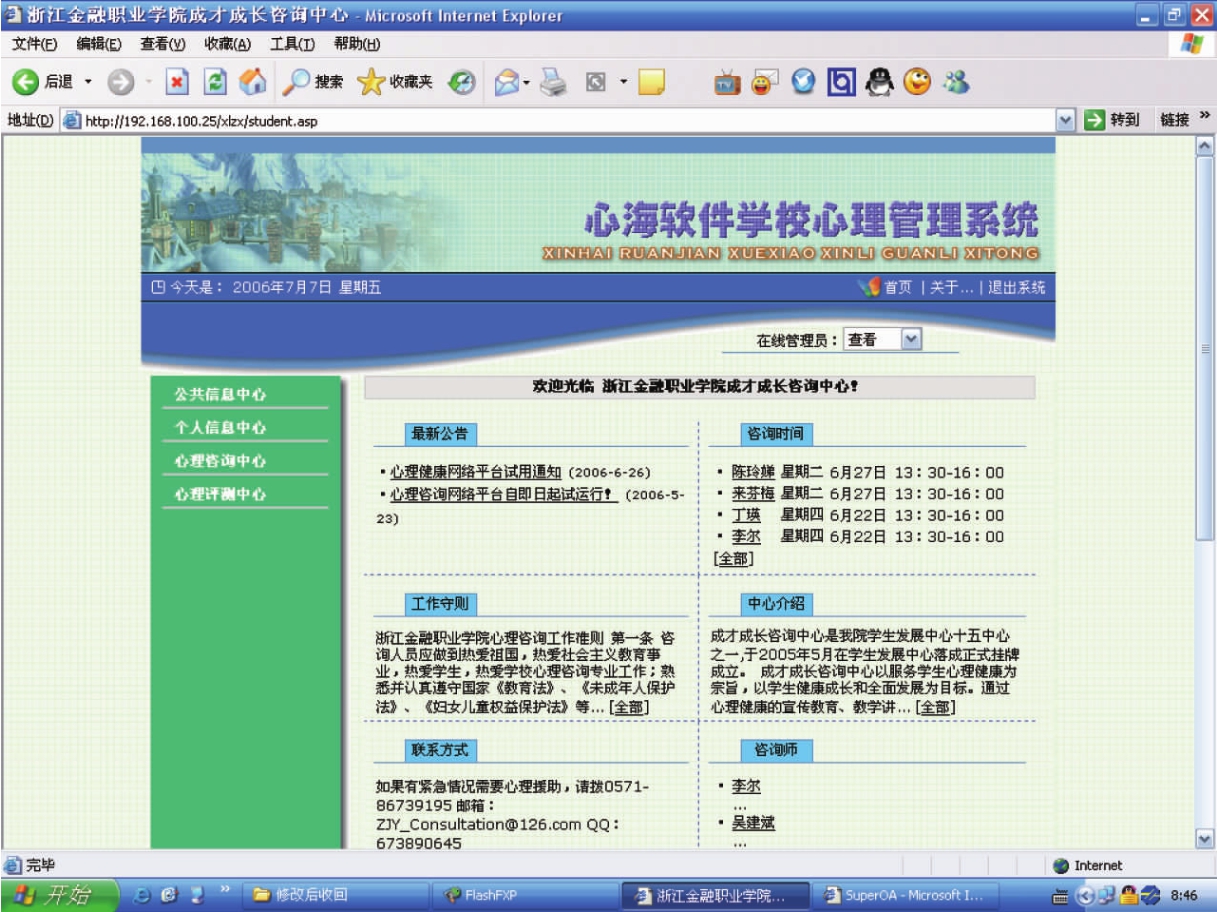Open 心理咨询网络平台自即日起试运行 announcement
This screenshot has height=912, width=1217.
(x=503, y=495)
